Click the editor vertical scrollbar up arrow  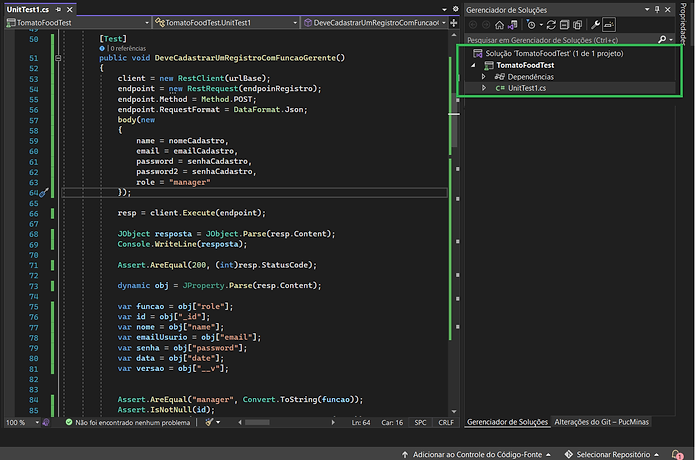454,35
